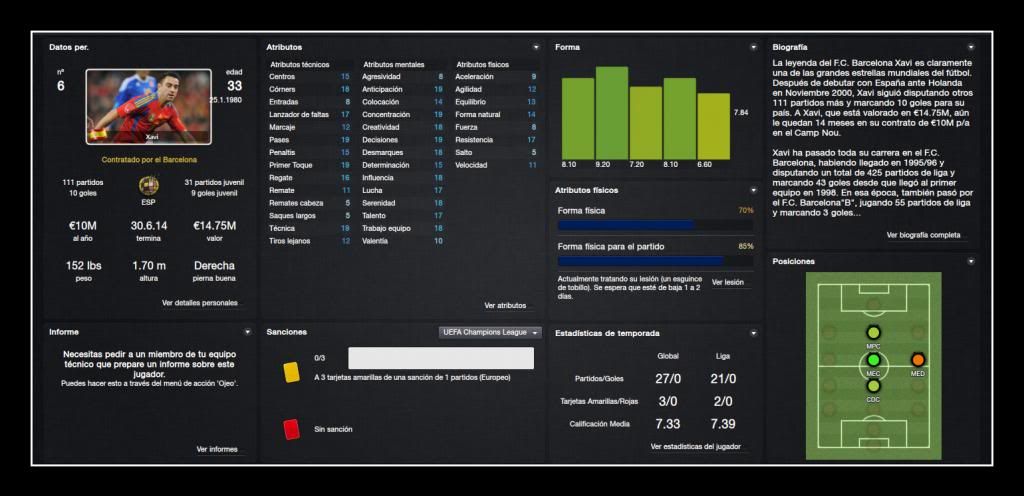1024x496 pixels.
Task: Open the Posiciones panel dropdown arrow
Action: [x=971, y=261]
